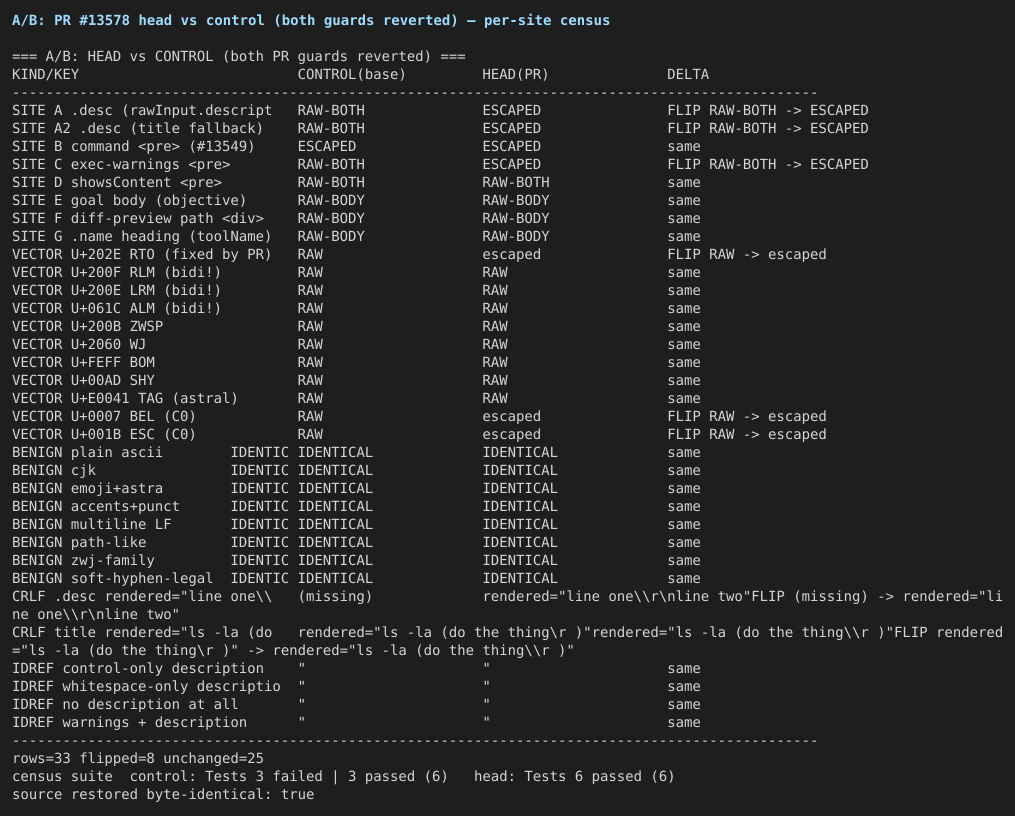Select the 'BENIGN zwj-family' row label

tap(84, 562)
